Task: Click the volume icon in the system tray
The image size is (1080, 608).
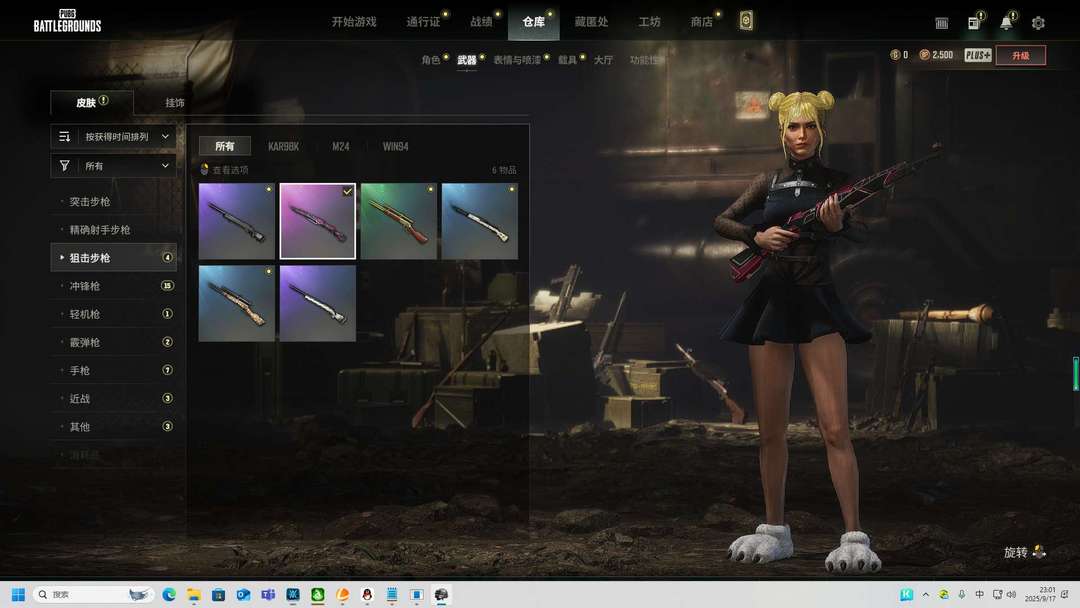Action: 1011,594
